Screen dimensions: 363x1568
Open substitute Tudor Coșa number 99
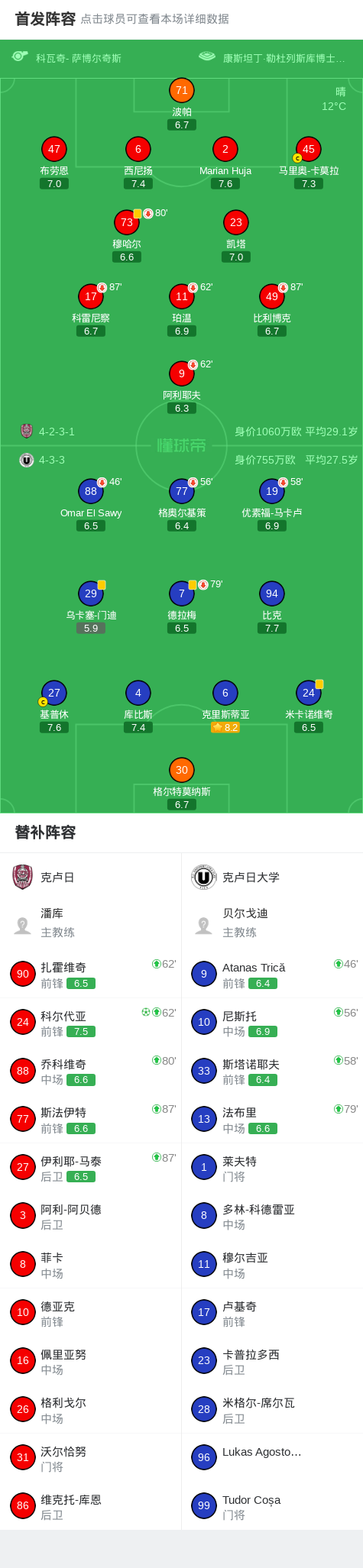pyautogui.click(x=272, y=1506)
